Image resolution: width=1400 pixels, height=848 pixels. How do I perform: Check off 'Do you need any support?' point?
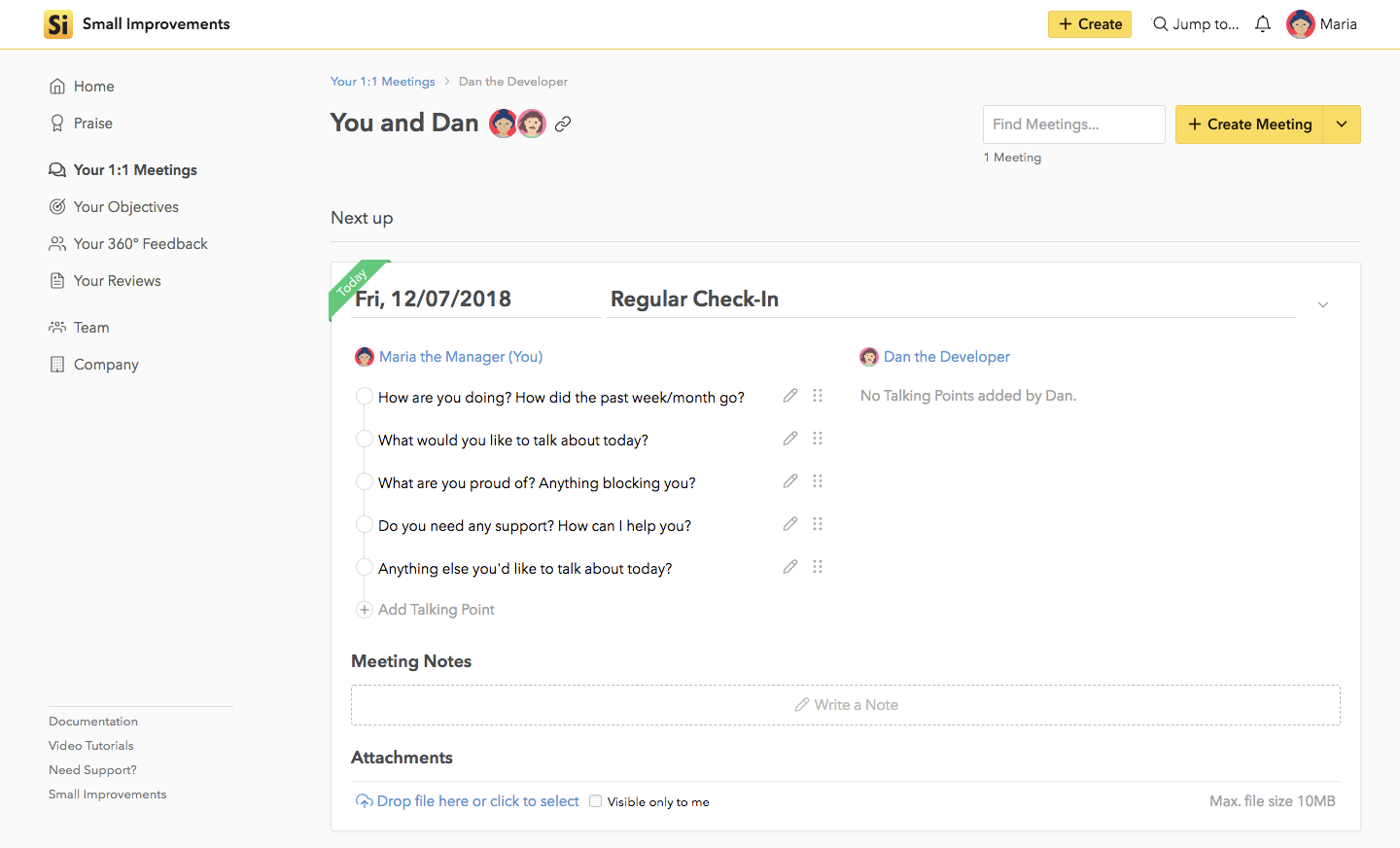click(x=365, y=524)
